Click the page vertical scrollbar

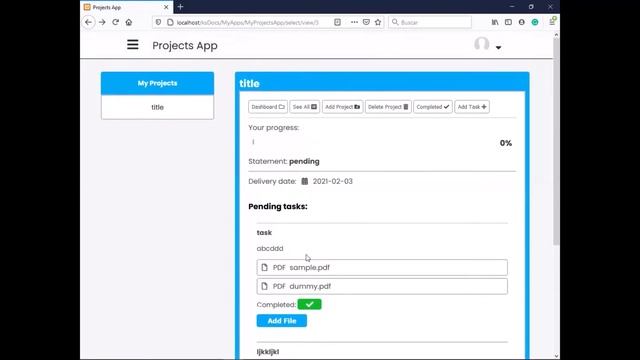coord(556,141)
